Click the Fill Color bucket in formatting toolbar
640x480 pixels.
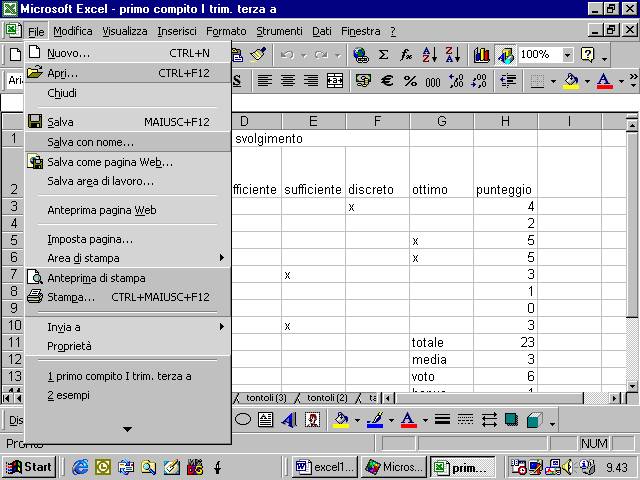point(571,80)
